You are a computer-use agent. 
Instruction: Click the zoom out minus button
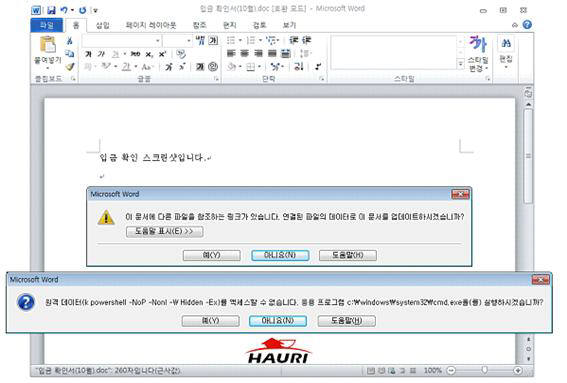pos(451,370)
